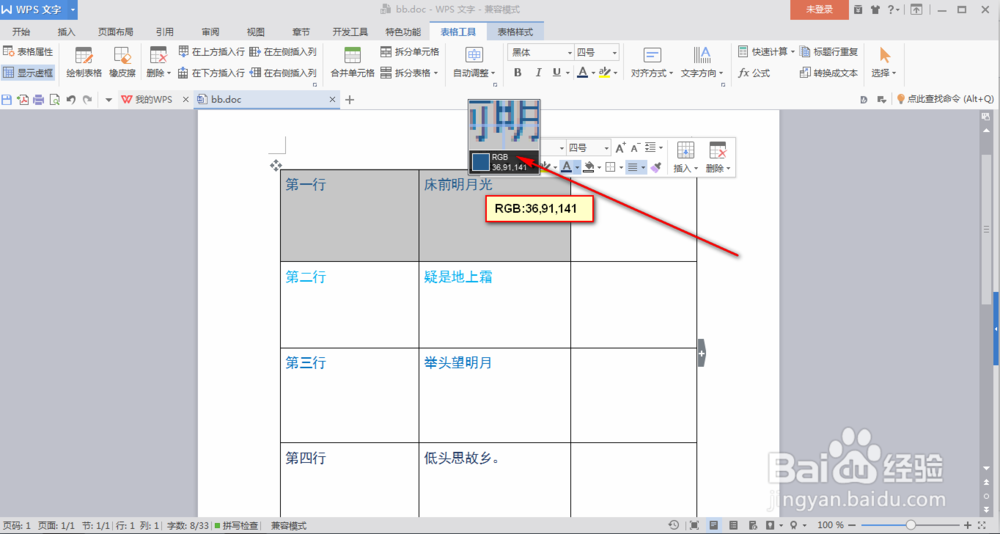Switch to the 视图 (View) tab

click(256, 31)
